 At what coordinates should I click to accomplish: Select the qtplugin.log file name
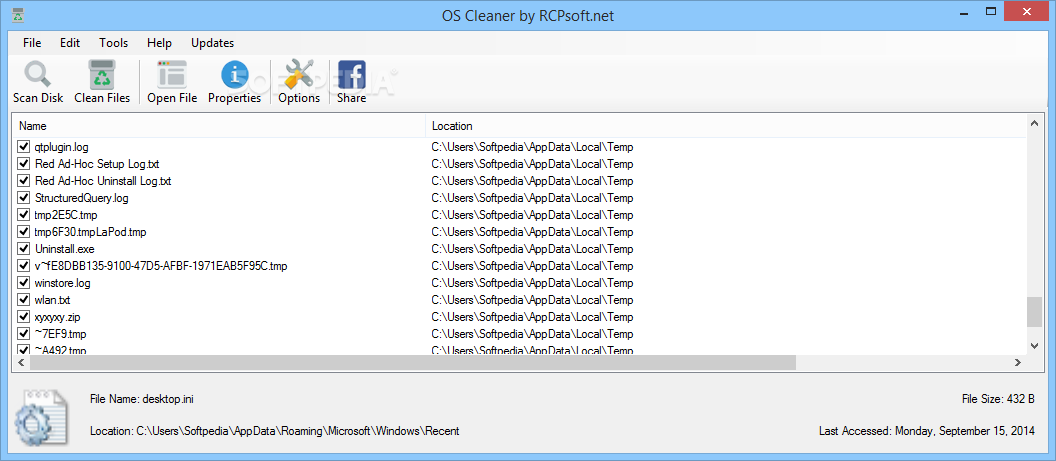(61, 147)
